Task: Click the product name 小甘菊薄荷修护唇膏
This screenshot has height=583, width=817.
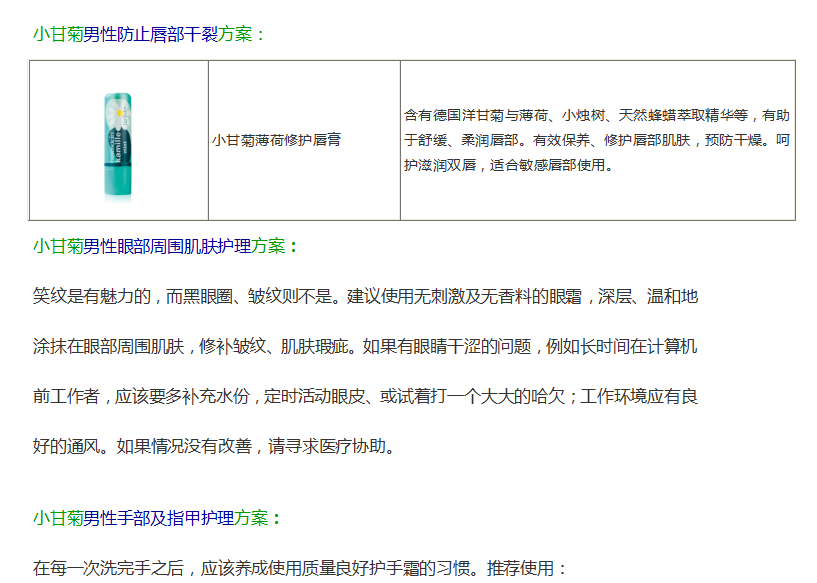Action: (x=276, y=140)
